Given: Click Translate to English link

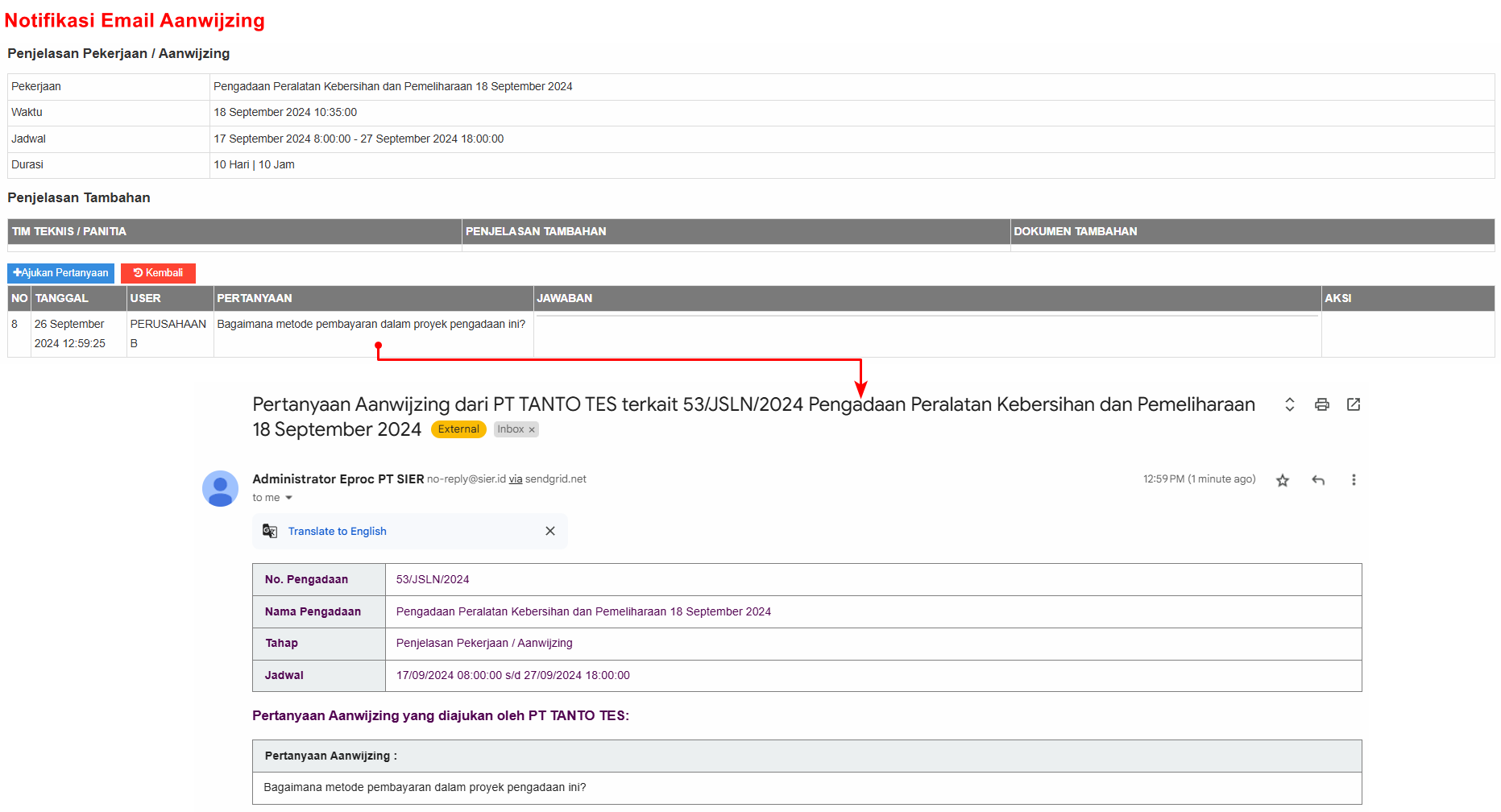Looking at the screenshot, I should tap(337, 531).
